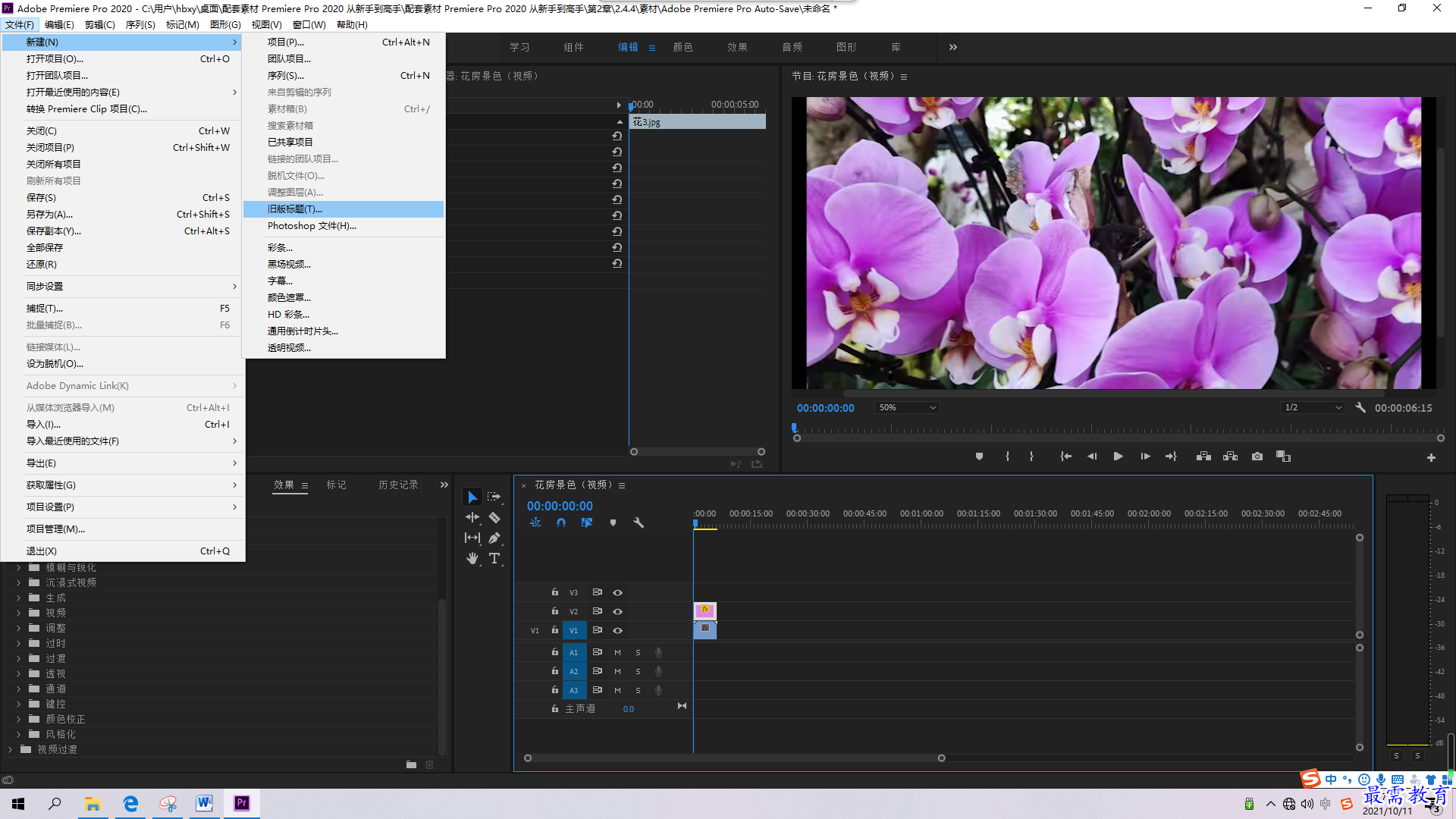The image size is (1456, 819).
Task: Open timeline display settings wrench
Action: [x=639, y=522]
